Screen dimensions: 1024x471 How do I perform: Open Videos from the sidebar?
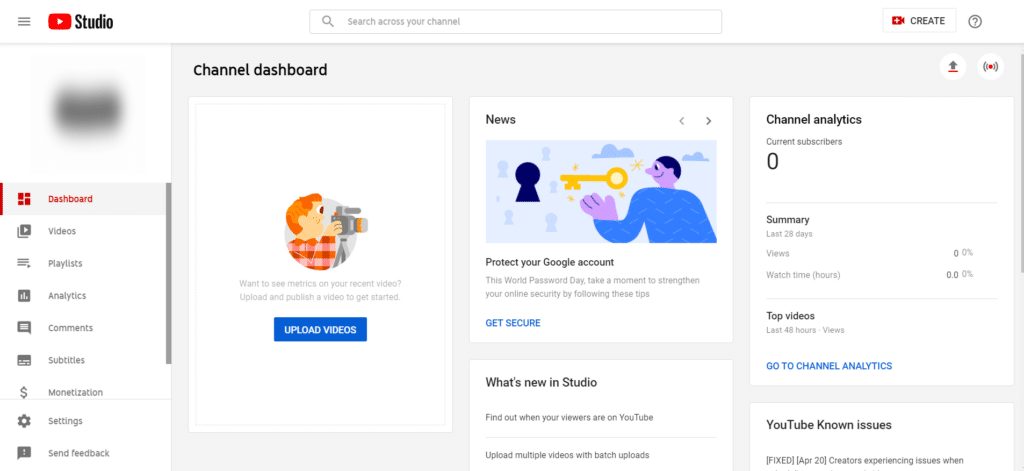pos(84,231)
